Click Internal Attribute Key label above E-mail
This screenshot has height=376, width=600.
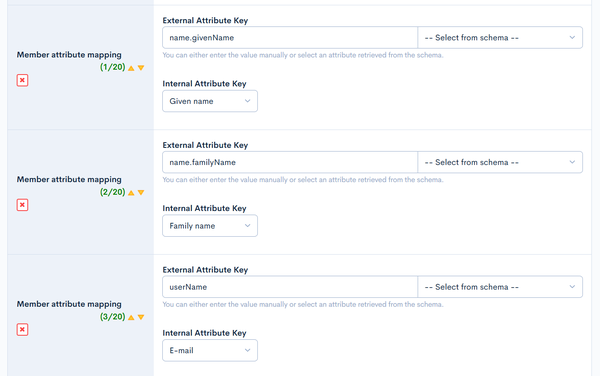coord(204,333)
